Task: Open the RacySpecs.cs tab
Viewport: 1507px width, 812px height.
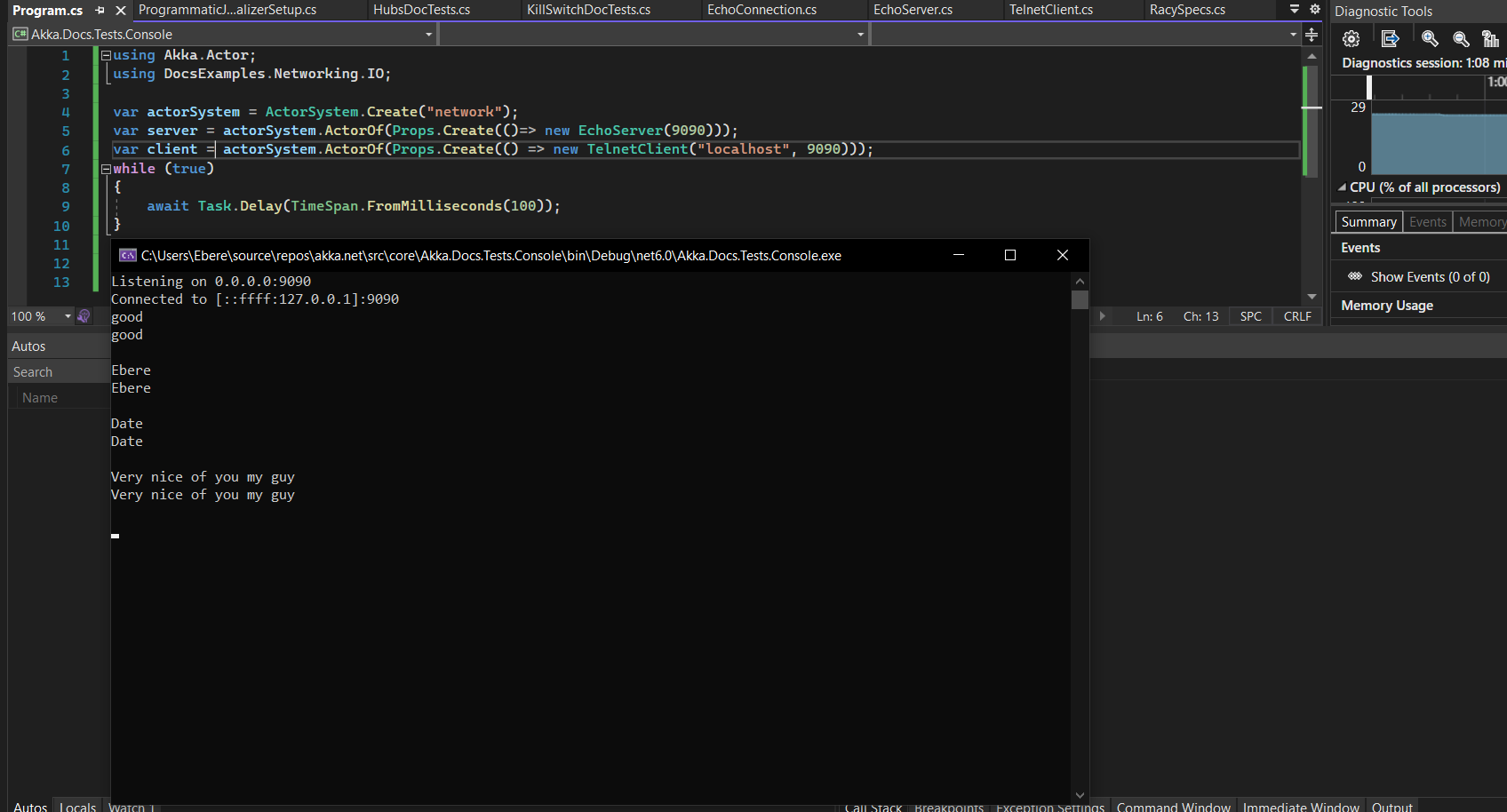Action: click(x=1187, y=10)
